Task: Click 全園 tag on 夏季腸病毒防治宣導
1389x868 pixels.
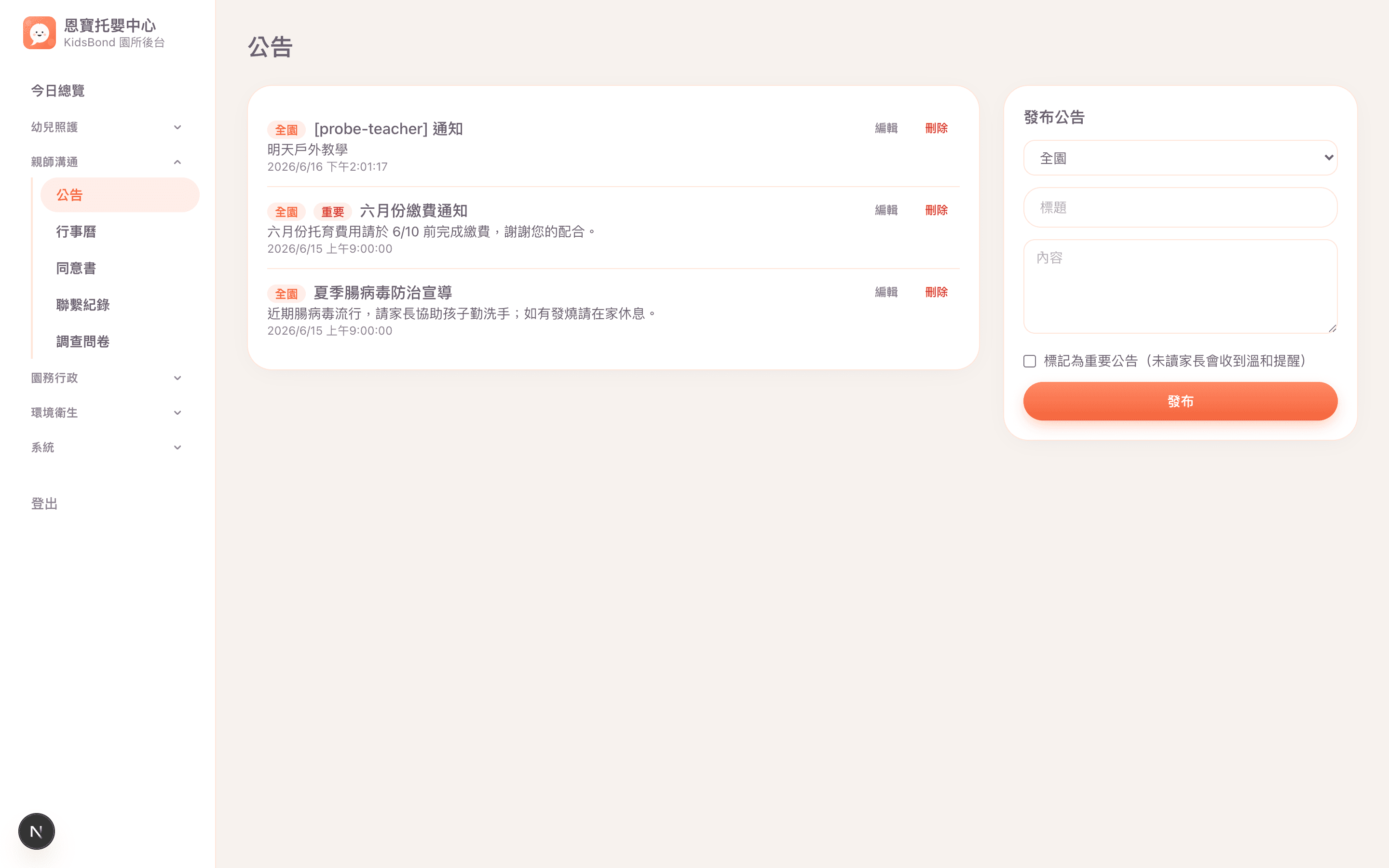Action: [286, 294]
